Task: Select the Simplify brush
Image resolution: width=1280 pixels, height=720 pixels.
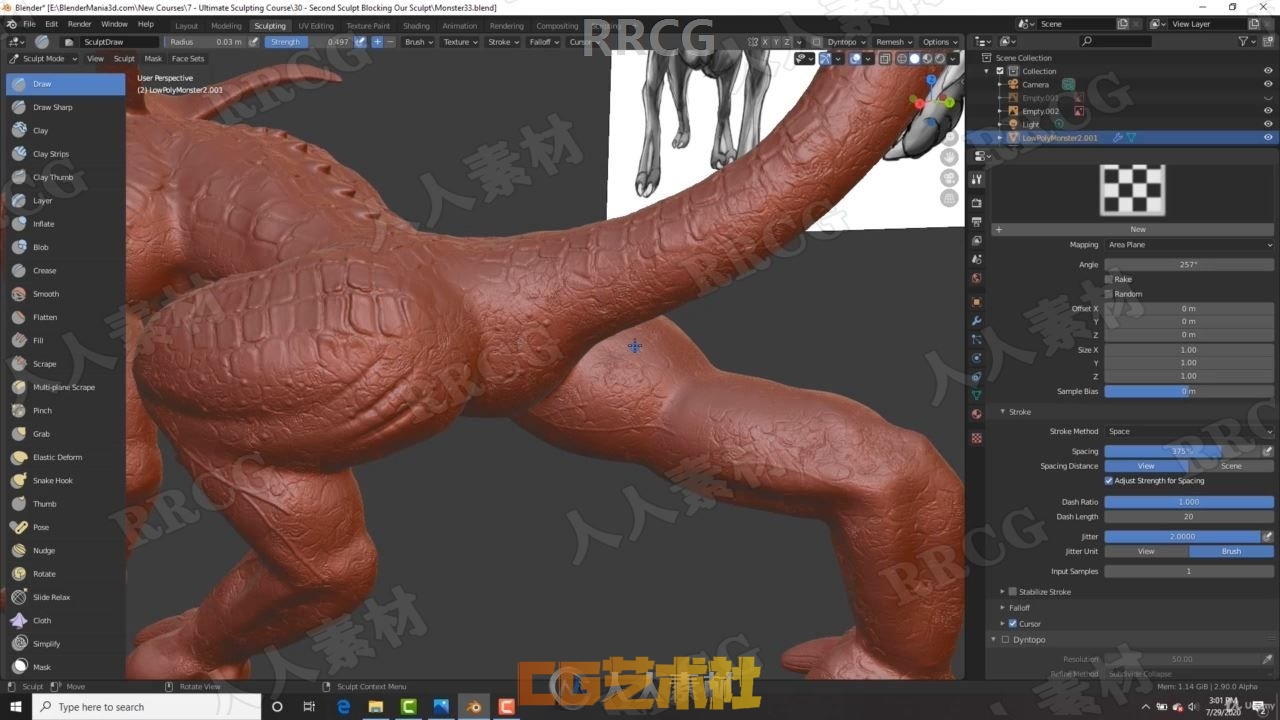Action: pos(65,644)
